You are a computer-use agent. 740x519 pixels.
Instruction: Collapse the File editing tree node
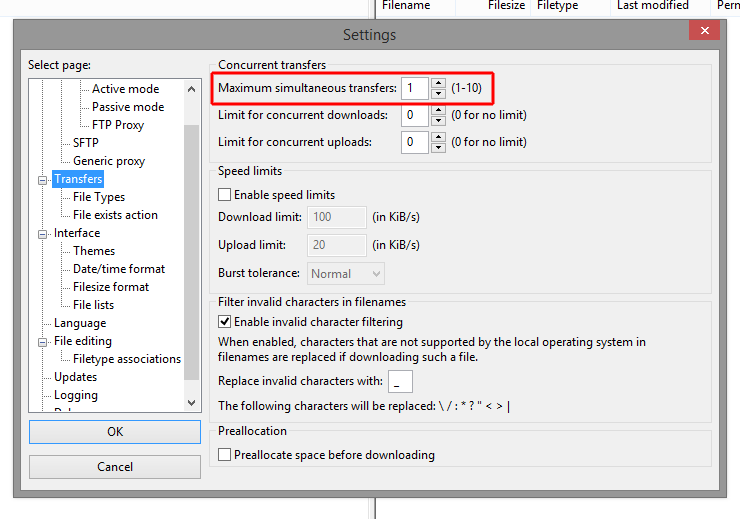(43, 342)
